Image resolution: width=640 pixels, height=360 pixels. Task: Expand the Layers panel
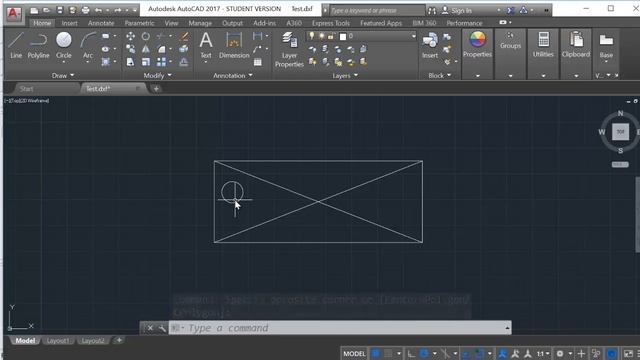point(345,76)
